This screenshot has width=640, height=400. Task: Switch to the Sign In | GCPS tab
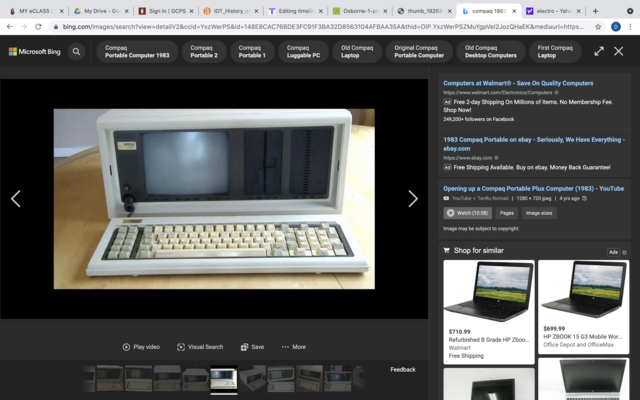(x=164, y=11)
